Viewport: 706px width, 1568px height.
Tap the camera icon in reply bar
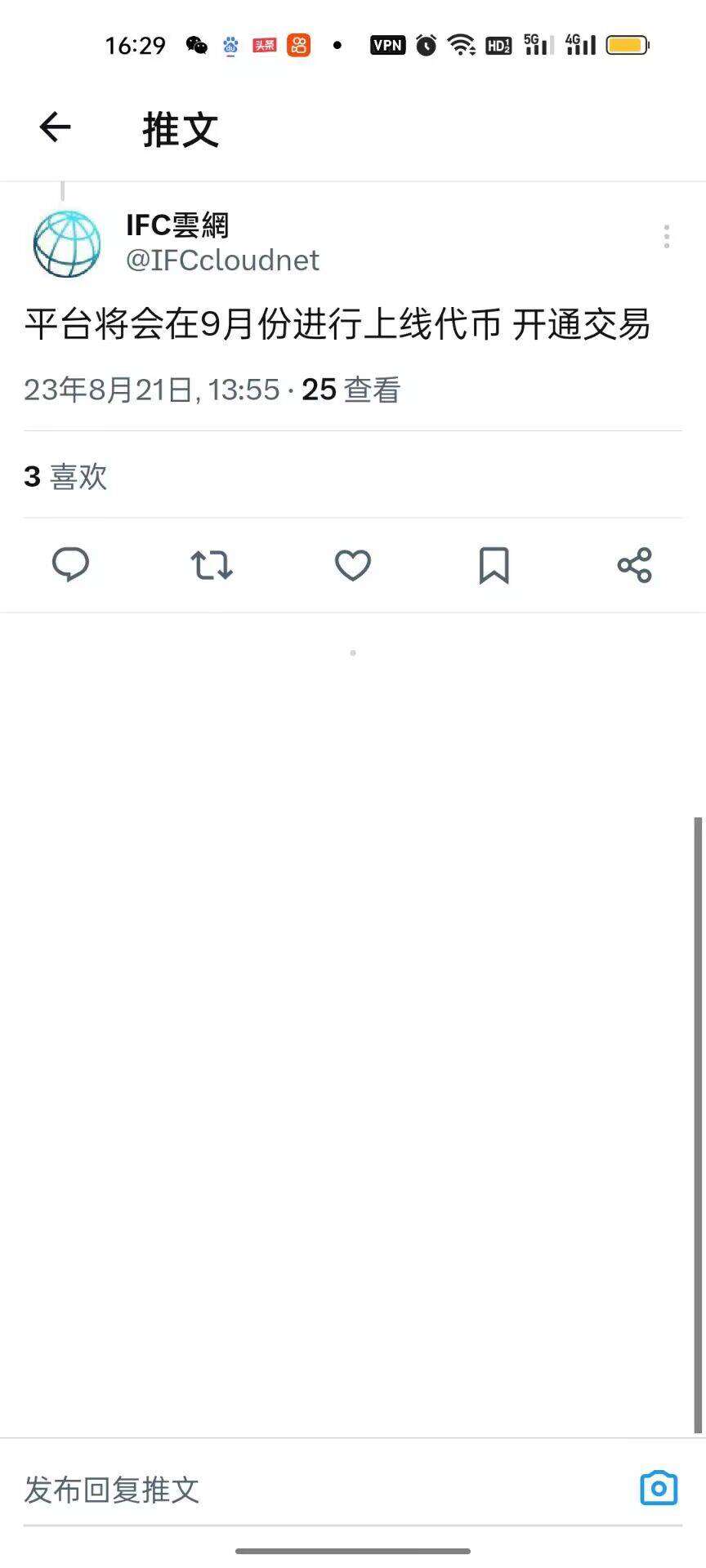tap(659, 1488)
